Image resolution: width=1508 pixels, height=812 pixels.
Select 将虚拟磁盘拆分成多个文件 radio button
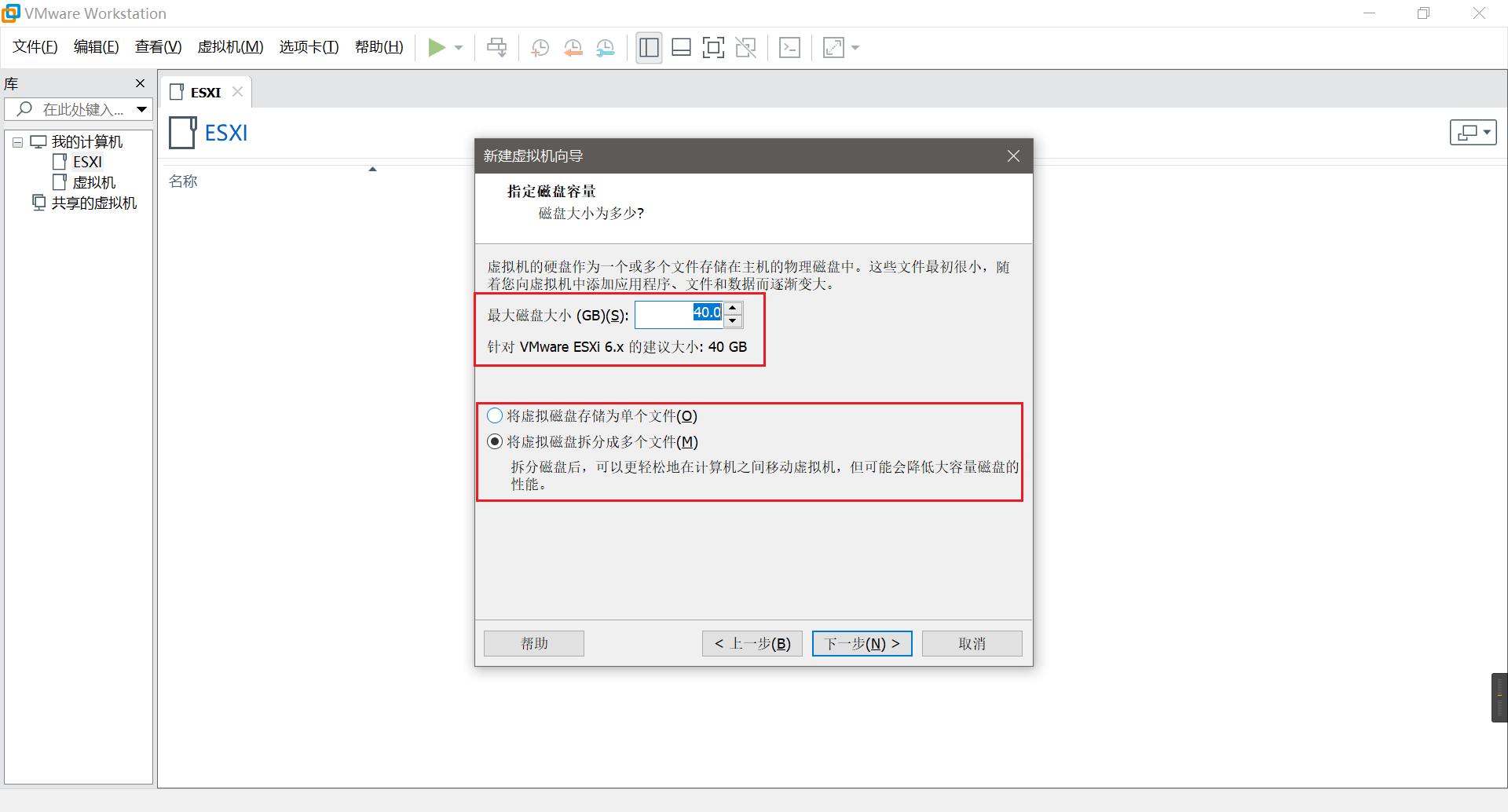[x=495, y=442]
